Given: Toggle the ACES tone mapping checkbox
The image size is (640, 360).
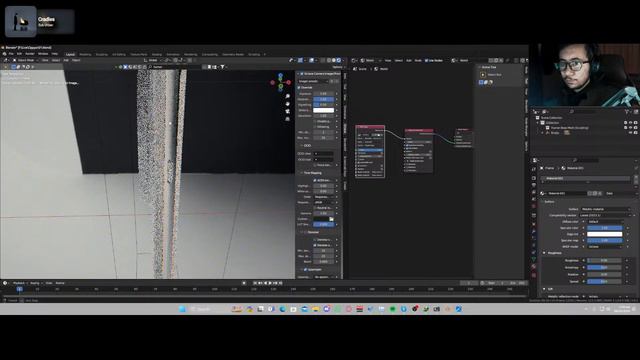Looking at the screenshot, I should pyautogui.click(x=315, y=180).
